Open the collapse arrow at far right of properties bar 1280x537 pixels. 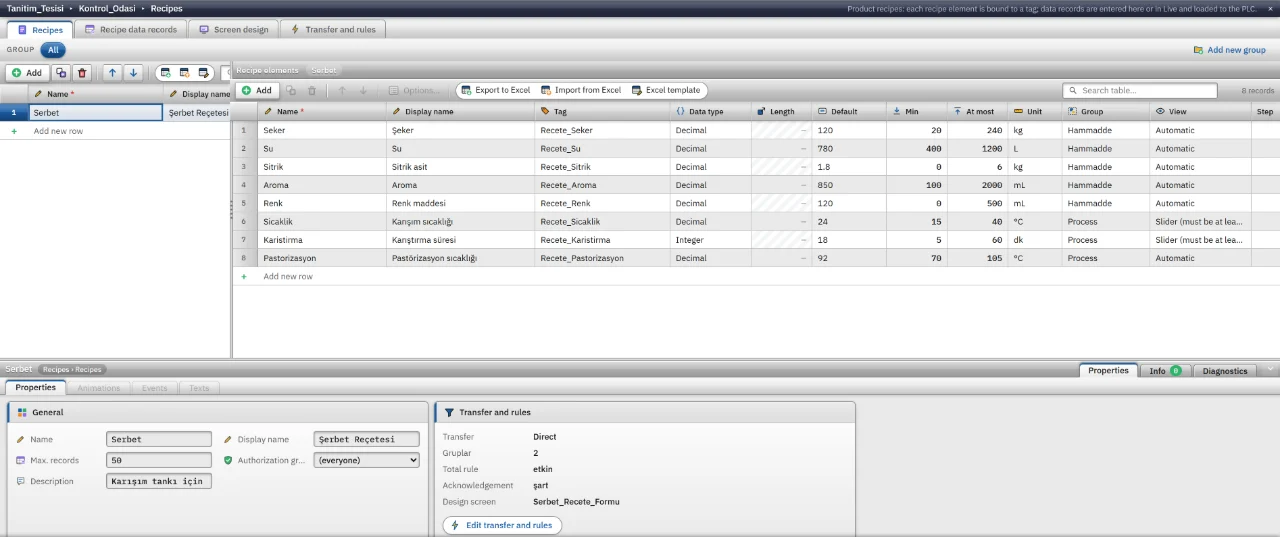click(1270, 370)
